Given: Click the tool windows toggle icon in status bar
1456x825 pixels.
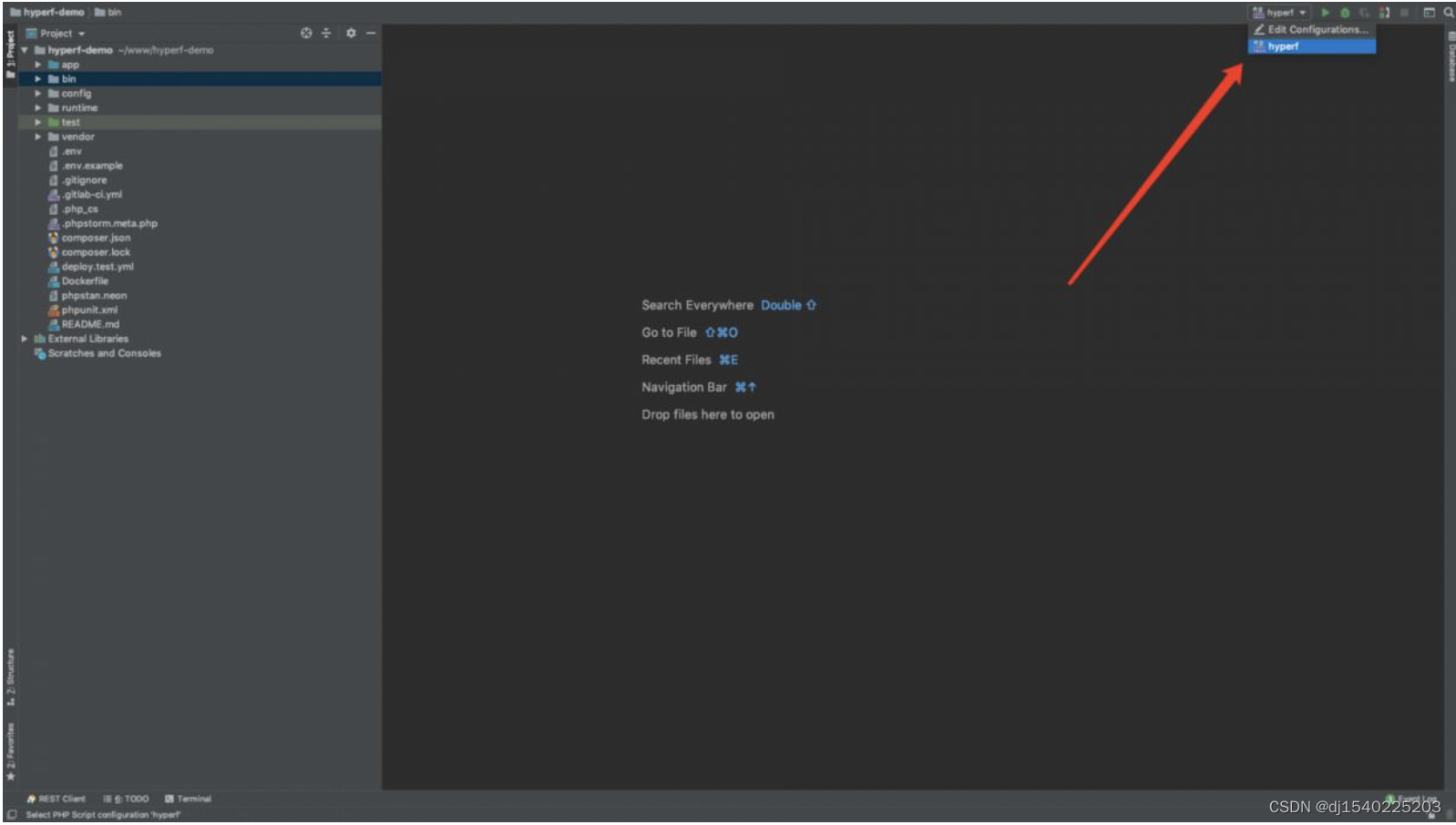Looking at the screenshot, I should pos(12,815).
